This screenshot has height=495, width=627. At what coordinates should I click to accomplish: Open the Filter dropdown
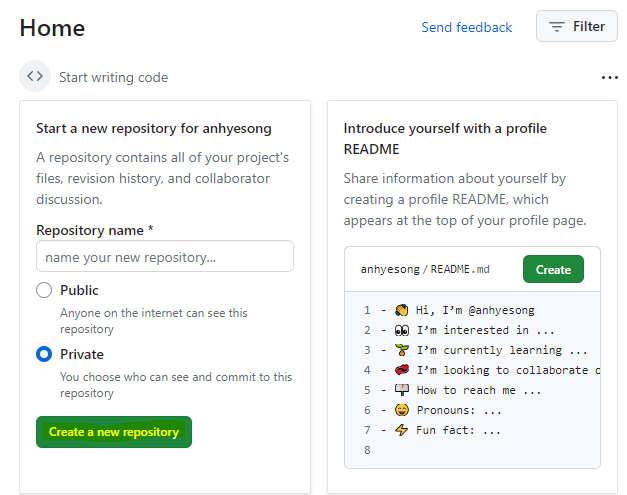click(577, 27)
